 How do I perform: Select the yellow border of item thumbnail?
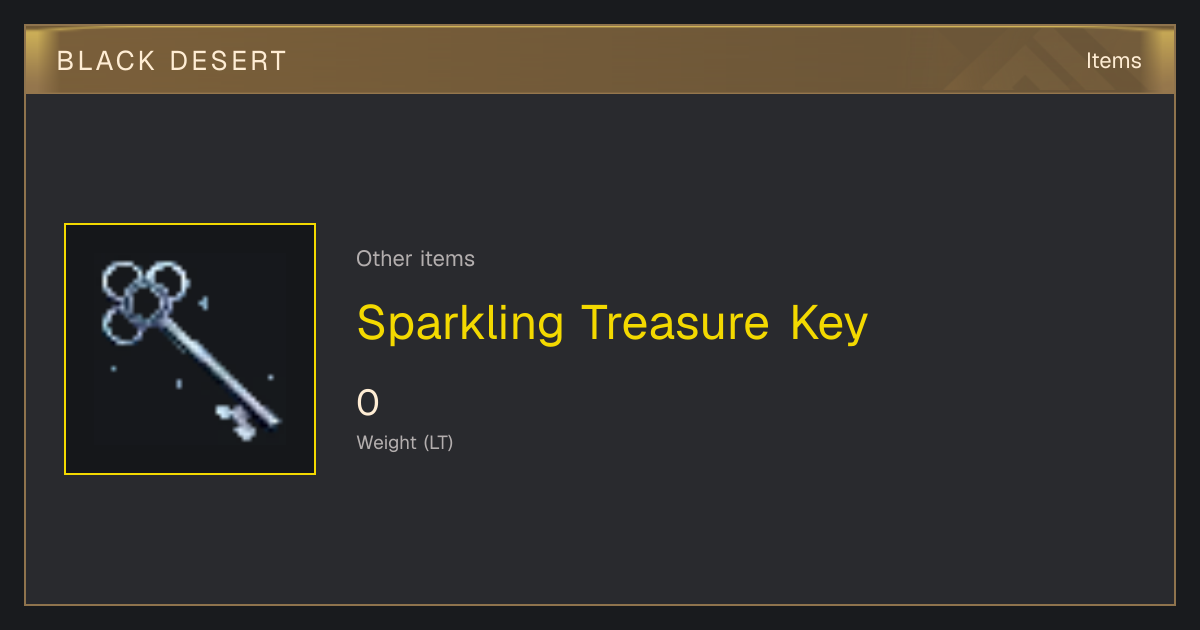point(190,224)
